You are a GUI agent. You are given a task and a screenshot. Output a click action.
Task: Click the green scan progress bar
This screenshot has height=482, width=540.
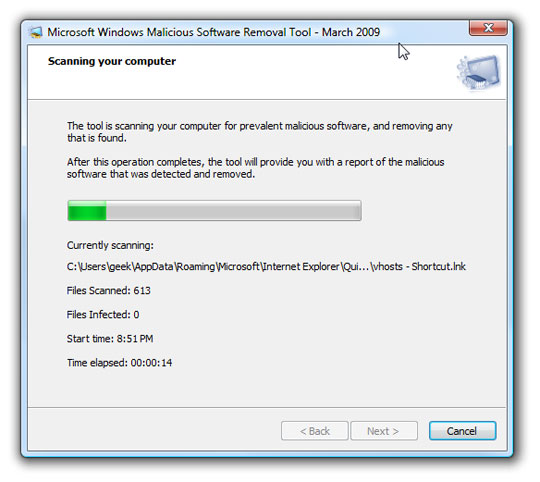214,210
